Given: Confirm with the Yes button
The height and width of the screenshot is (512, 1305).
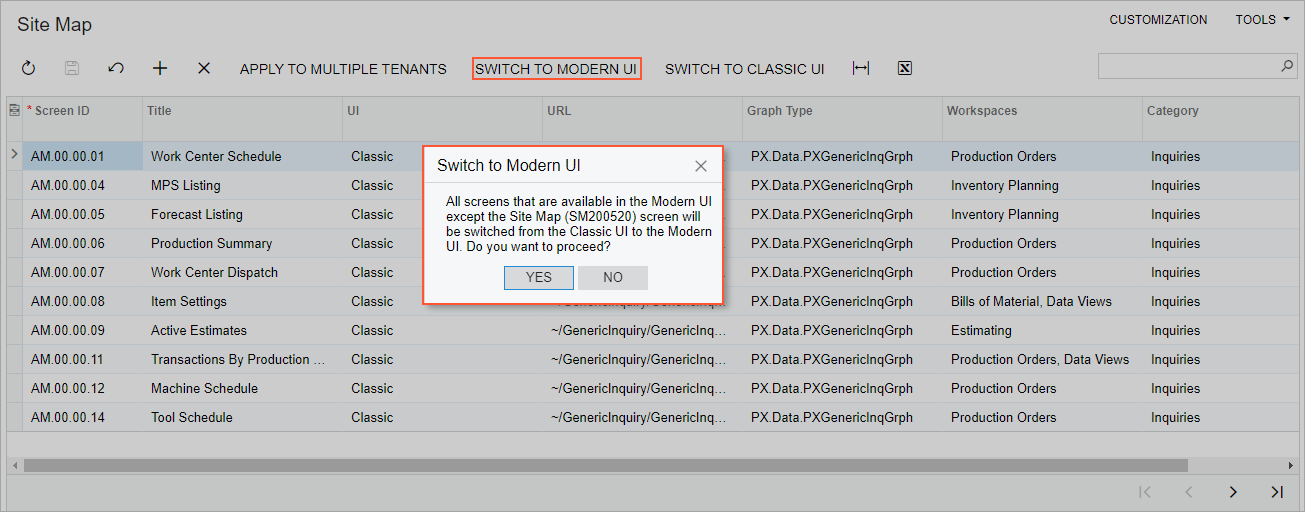Looking at the screenshot, I should 539,277.
